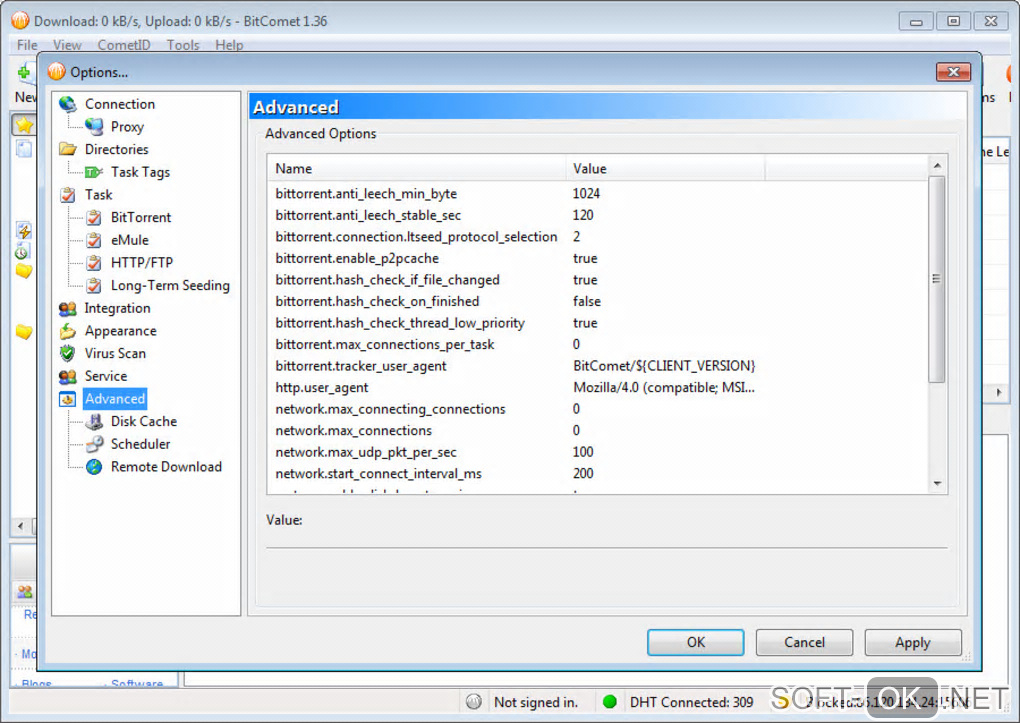The height and width of the screenshot is (723, 1020).
Task: Select http.user_agent row
Action: click(x=597, y=387)
